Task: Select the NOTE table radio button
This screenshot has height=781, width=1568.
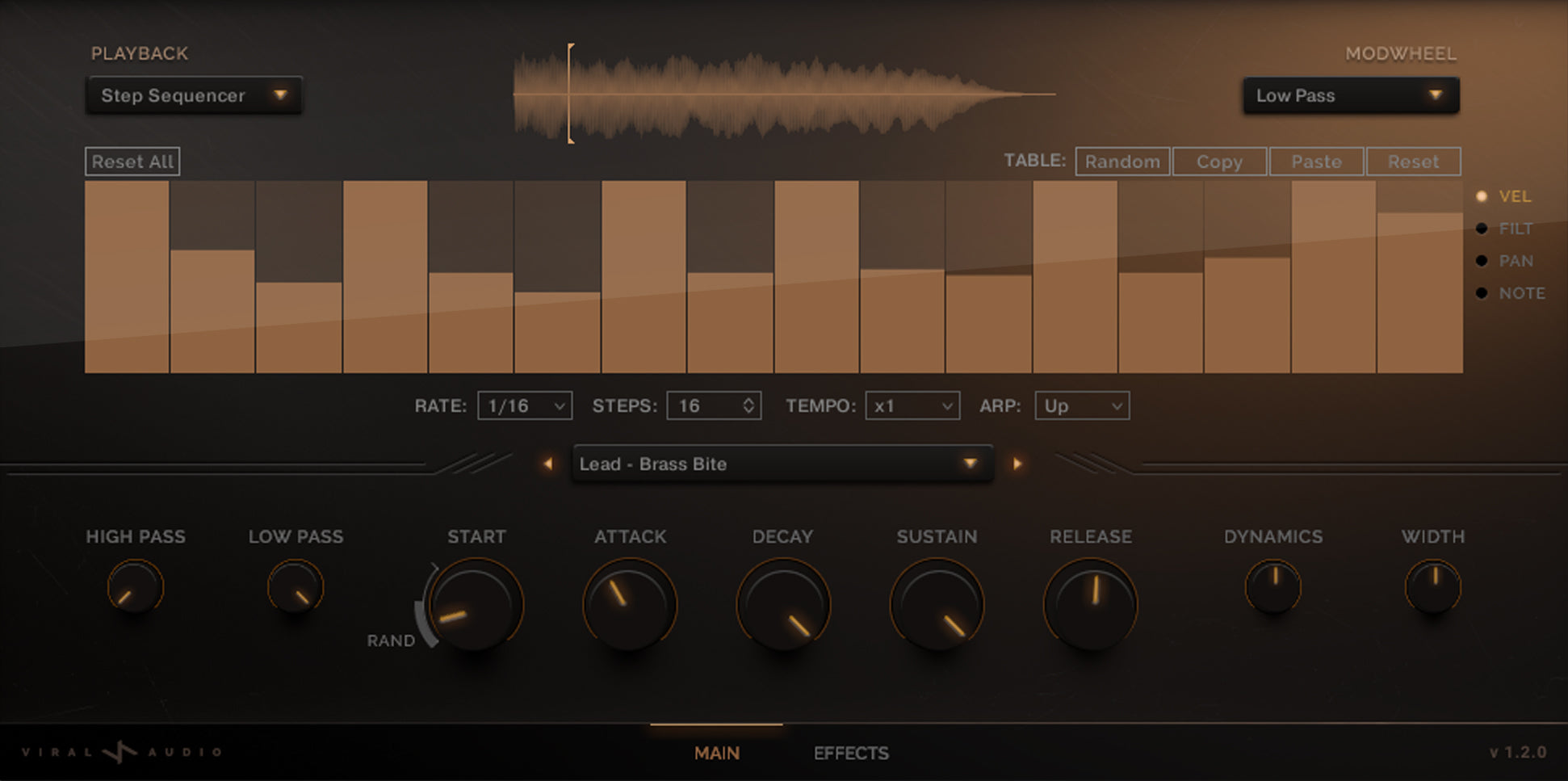Action: (1482, 293)
